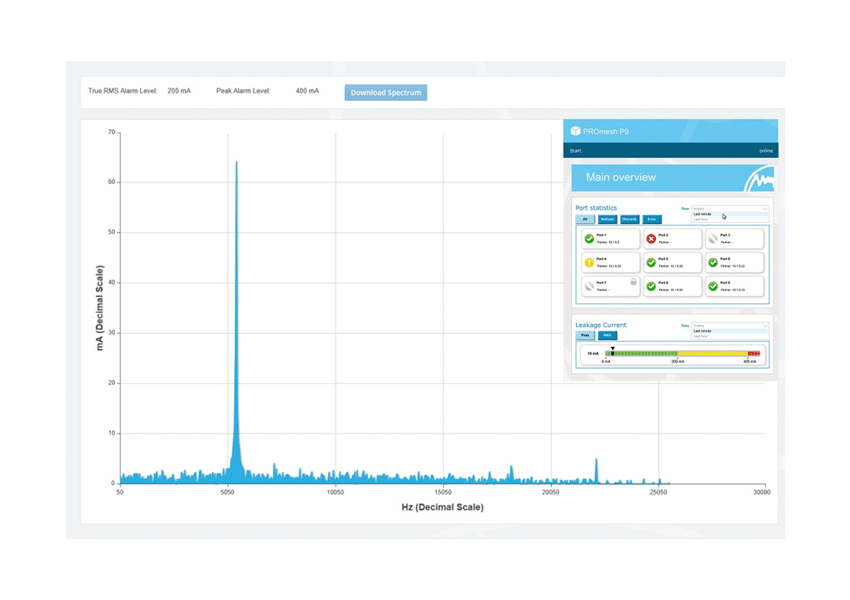Viewport: 850px width, 600px height.
Task: Click the PROmesh P9 cube logo icon
Action: pos(575,131)
